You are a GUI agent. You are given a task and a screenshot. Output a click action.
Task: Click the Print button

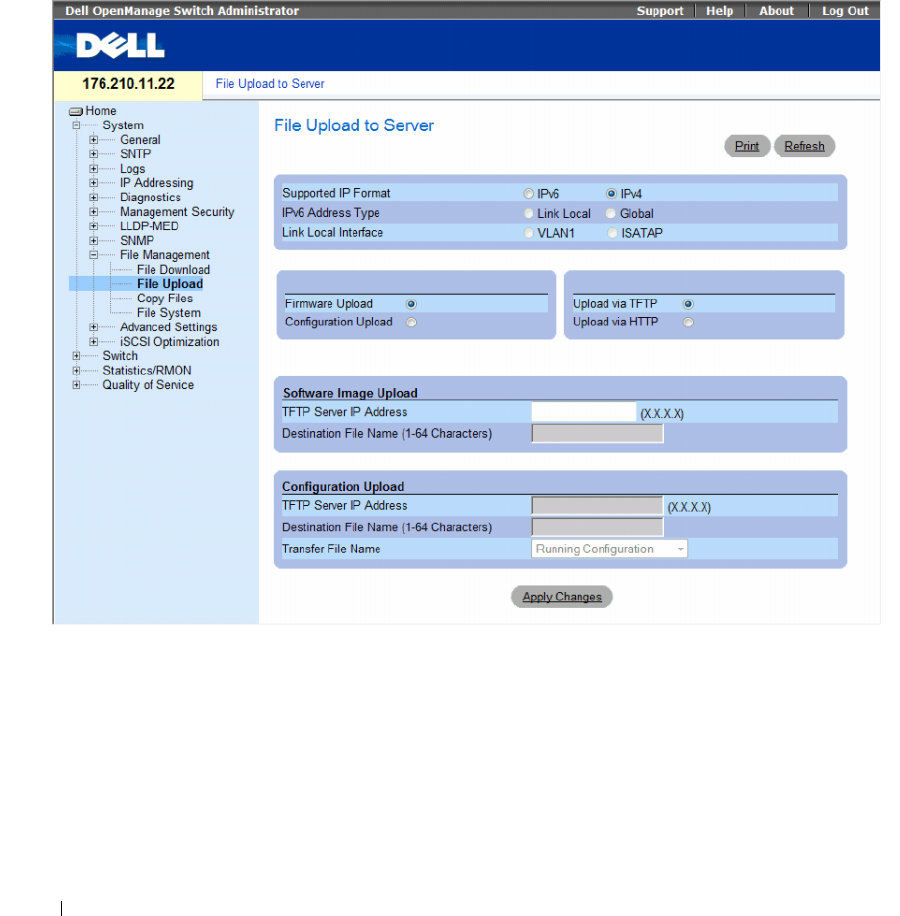[x=747, y=146]
